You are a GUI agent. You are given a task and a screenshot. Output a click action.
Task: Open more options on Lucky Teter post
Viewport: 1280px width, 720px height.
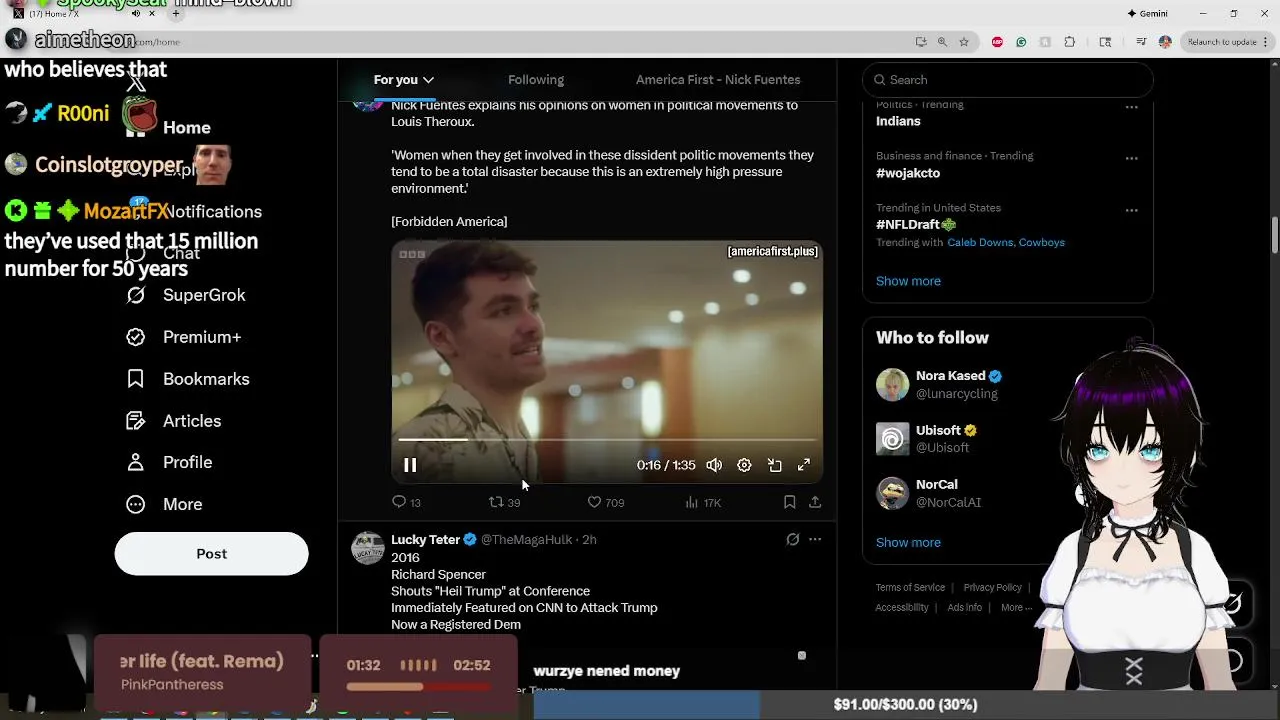pyautogui.click(x=815, y=539)
